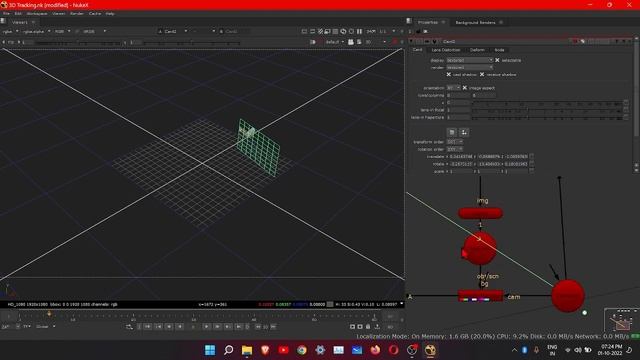
Task: Open the Card2 render mode dropdown
Action: (x=470, y=67)
